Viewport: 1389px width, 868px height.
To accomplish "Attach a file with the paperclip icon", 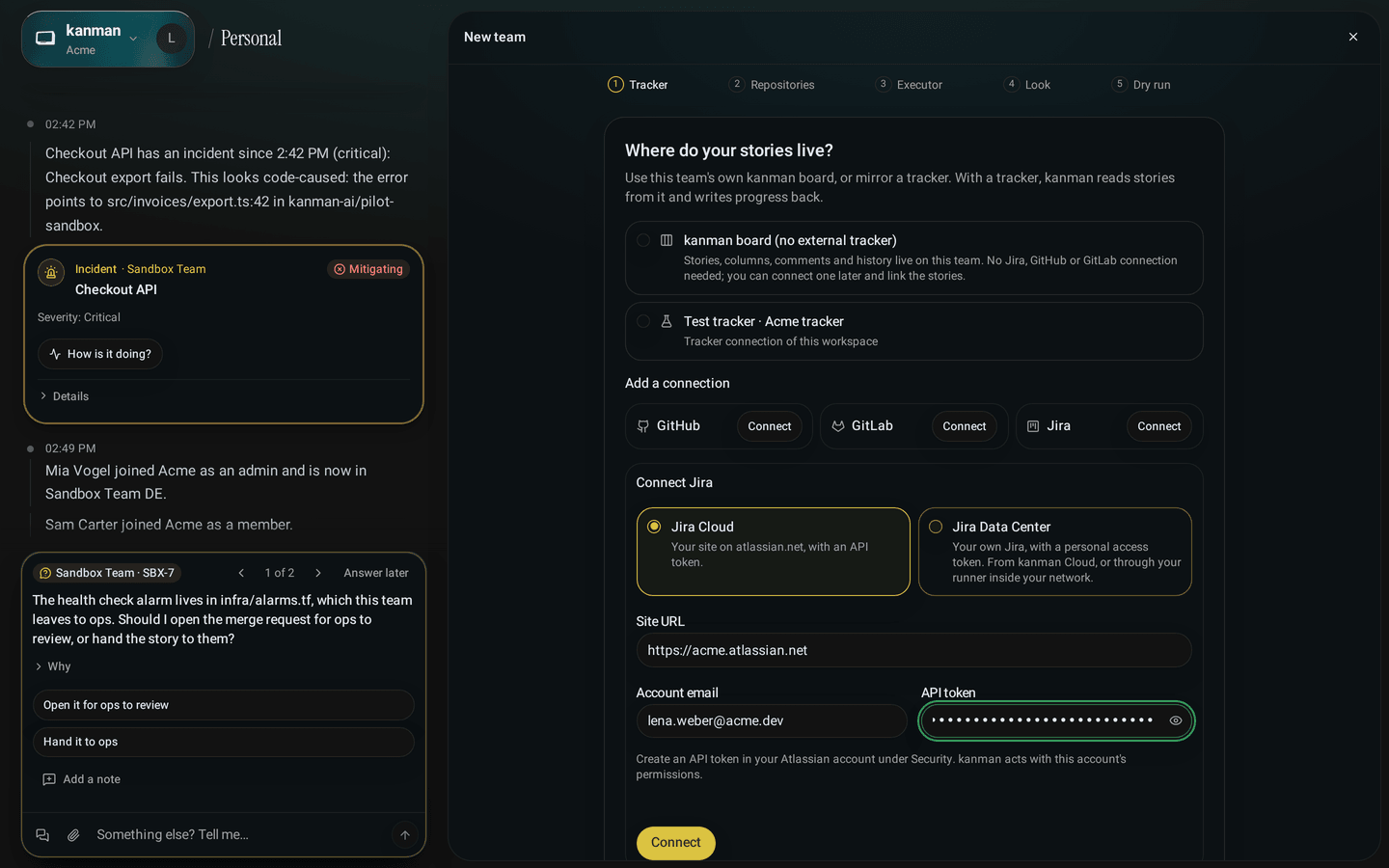I will [x=73, y=835].
